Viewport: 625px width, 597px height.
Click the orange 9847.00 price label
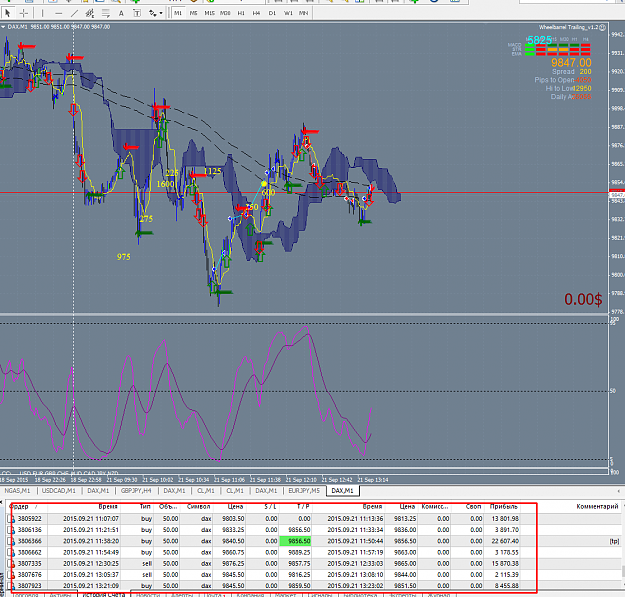coord(571,63)
